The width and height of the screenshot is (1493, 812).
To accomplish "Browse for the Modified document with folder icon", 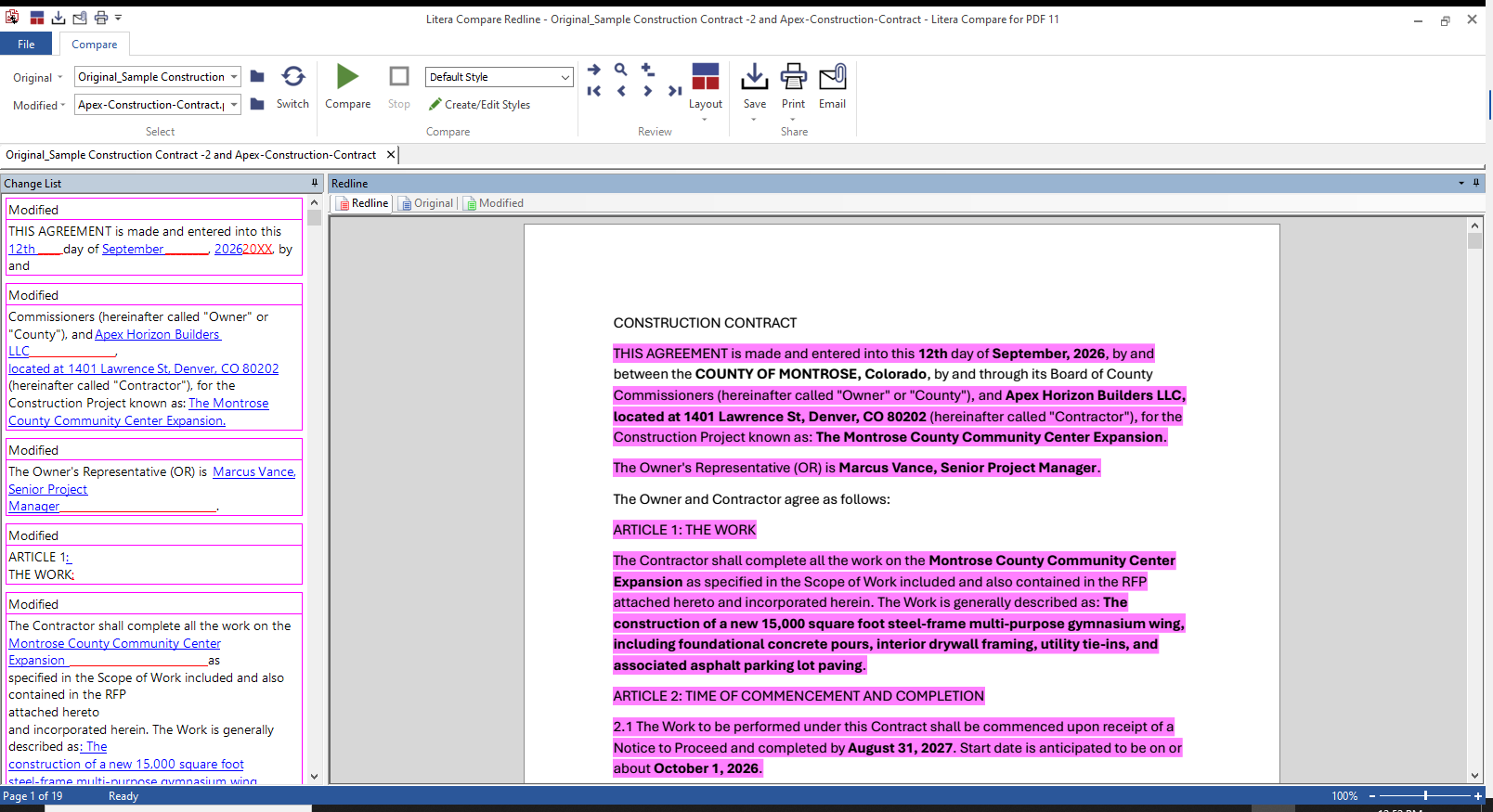I will click(x=257, y=104).
